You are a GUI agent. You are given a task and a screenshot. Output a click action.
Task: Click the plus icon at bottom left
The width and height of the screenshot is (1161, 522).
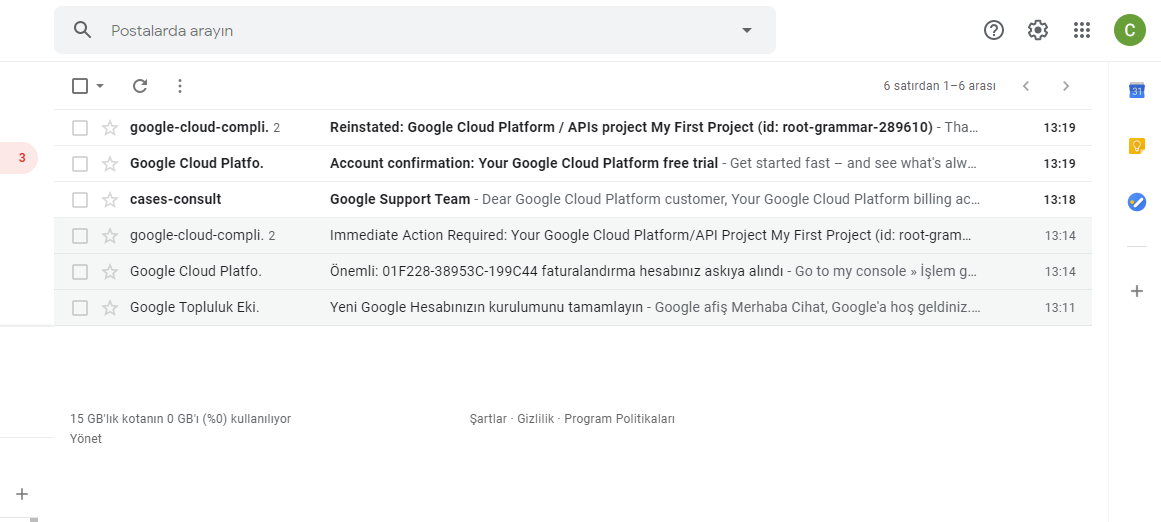point(22,494)
